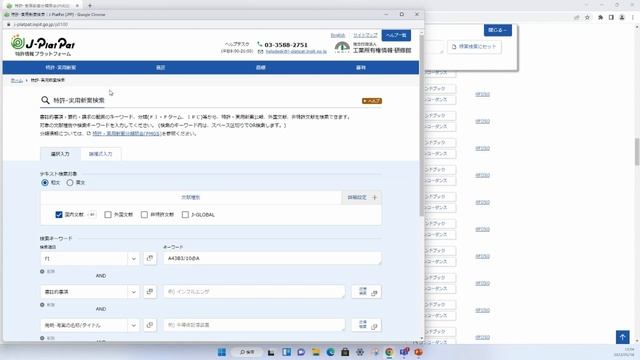Click the background page vertical scrollbar thumb
The image size is (640, 360).
637,152
